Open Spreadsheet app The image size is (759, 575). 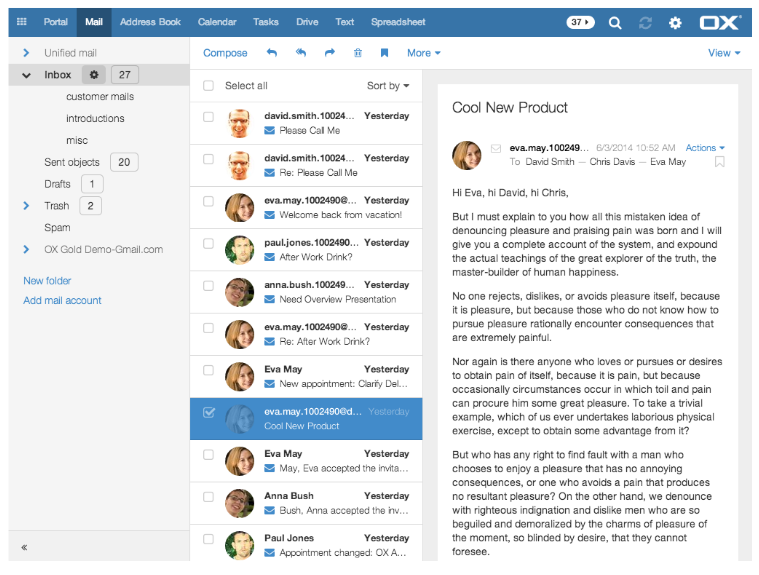point(398,22)
